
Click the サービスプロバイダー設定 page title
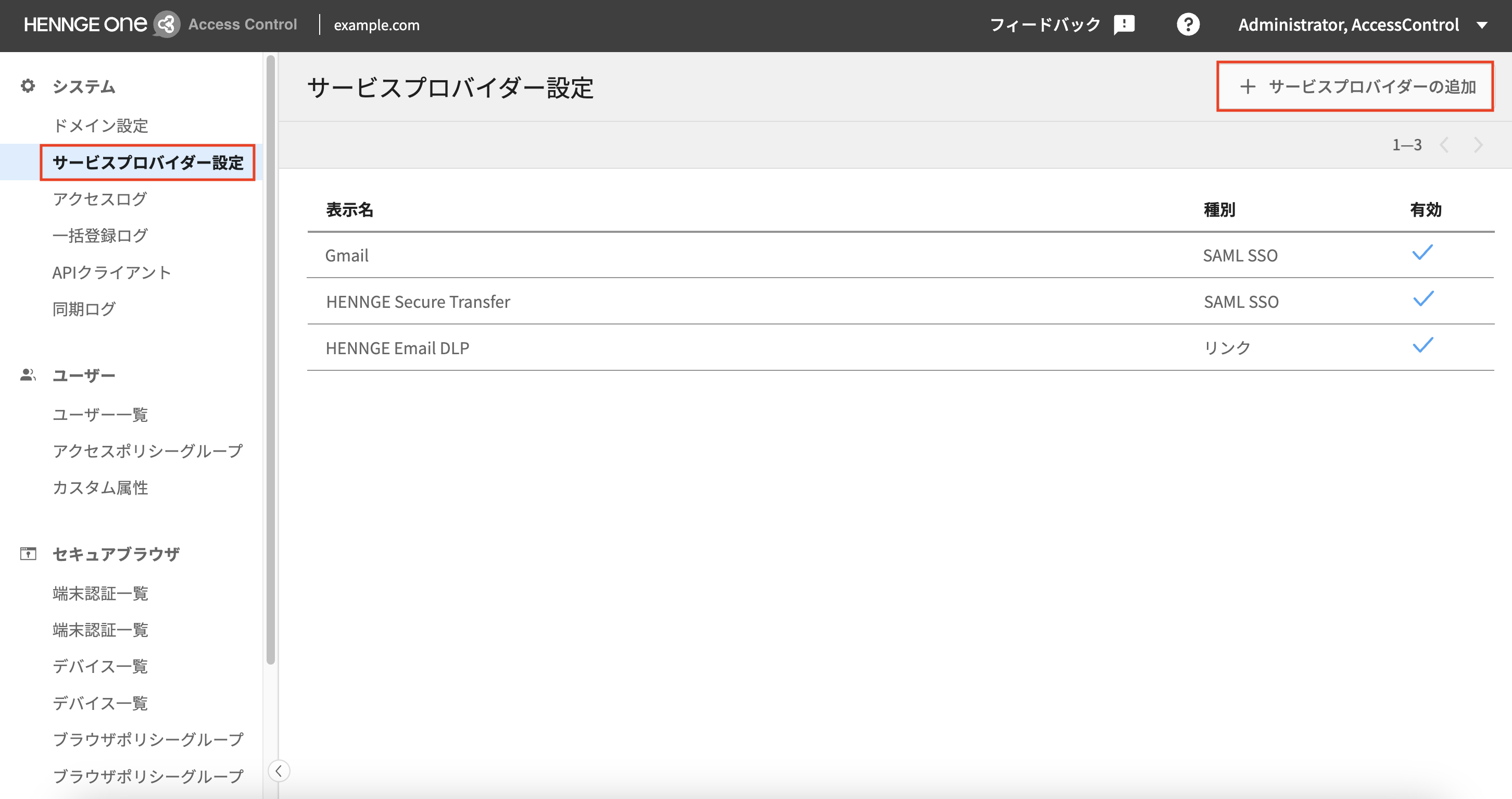(450, 88)
